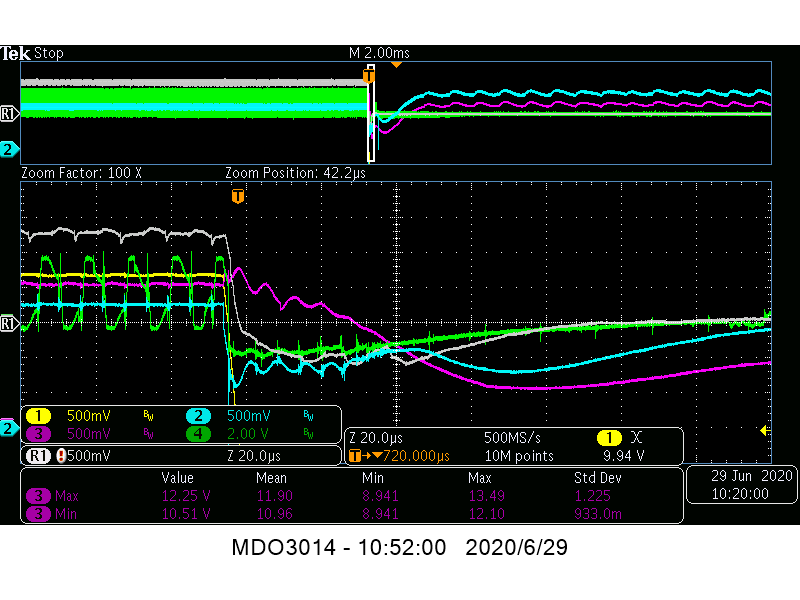800x600 pixels.
Task: Click the Zoom Factor: 100 X label
Action: 81,173
